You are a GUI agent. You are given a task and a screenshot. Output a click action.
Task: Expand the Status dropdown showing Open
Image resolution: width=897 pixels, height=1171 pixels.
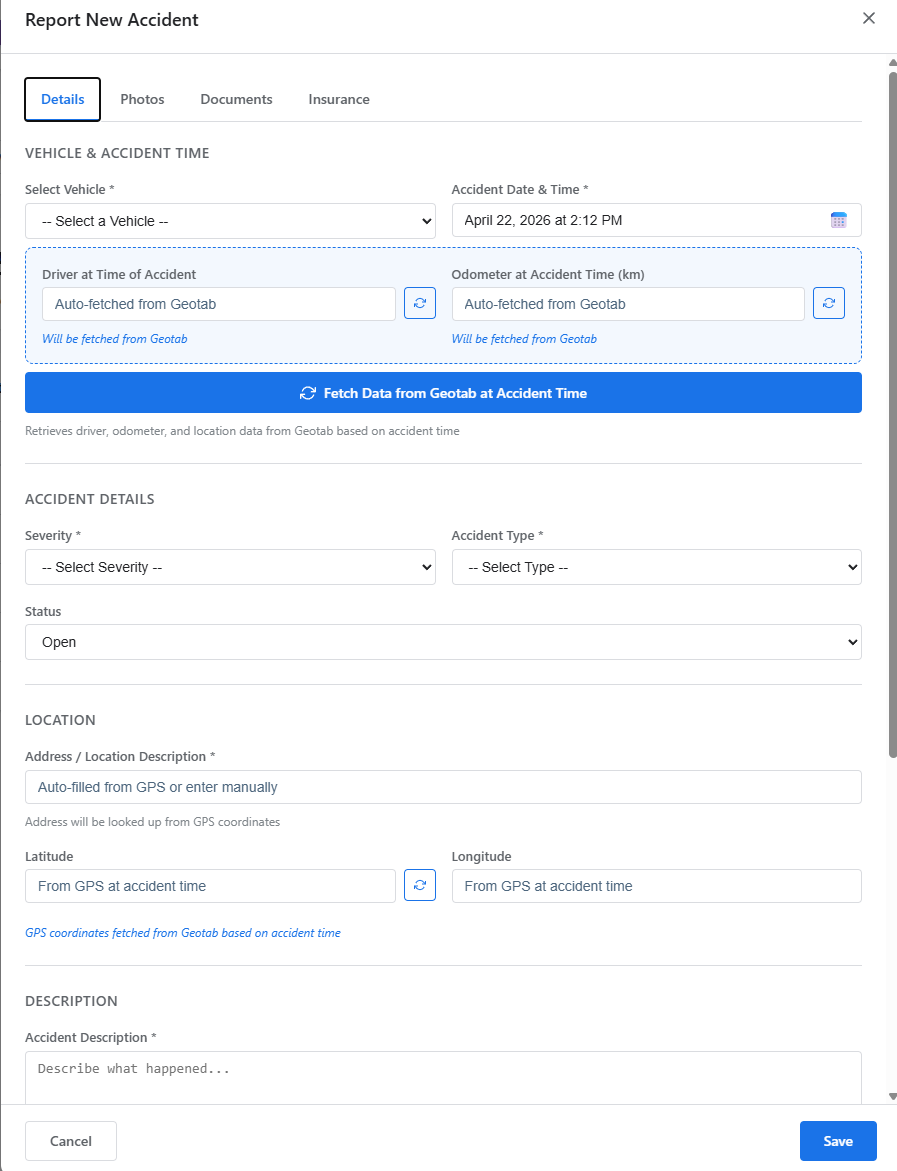[x=444, y=642]
